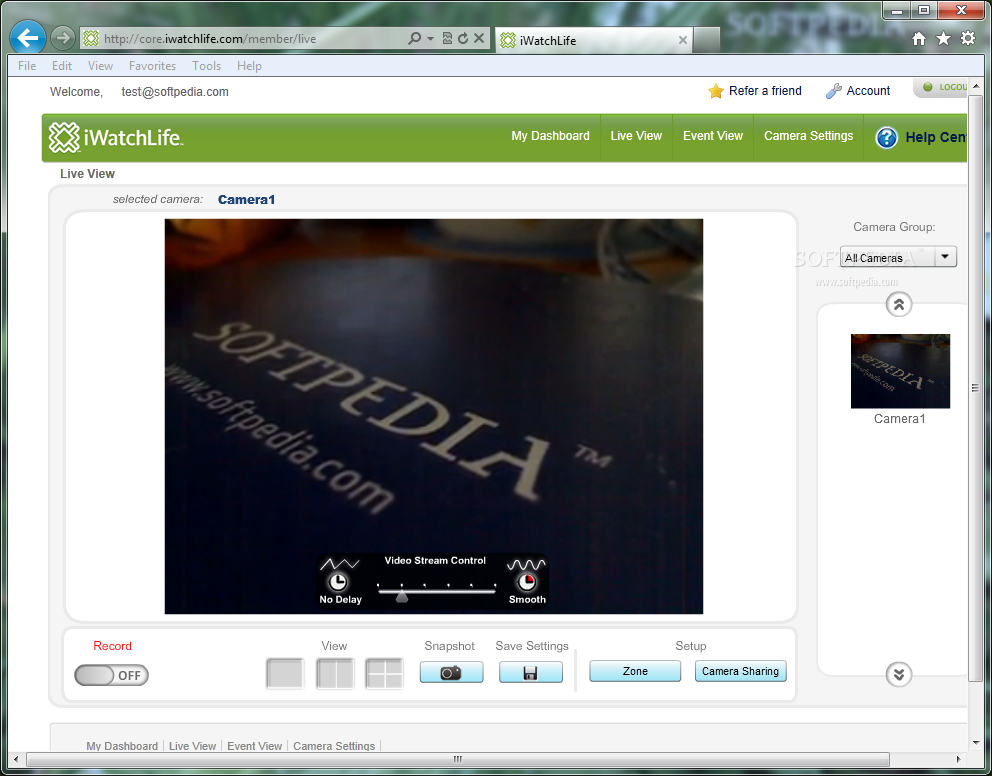Image resolution: width=992 pixels, height=776 pixels.
Task: Open the View menu in menu bar
Action: 100,66
